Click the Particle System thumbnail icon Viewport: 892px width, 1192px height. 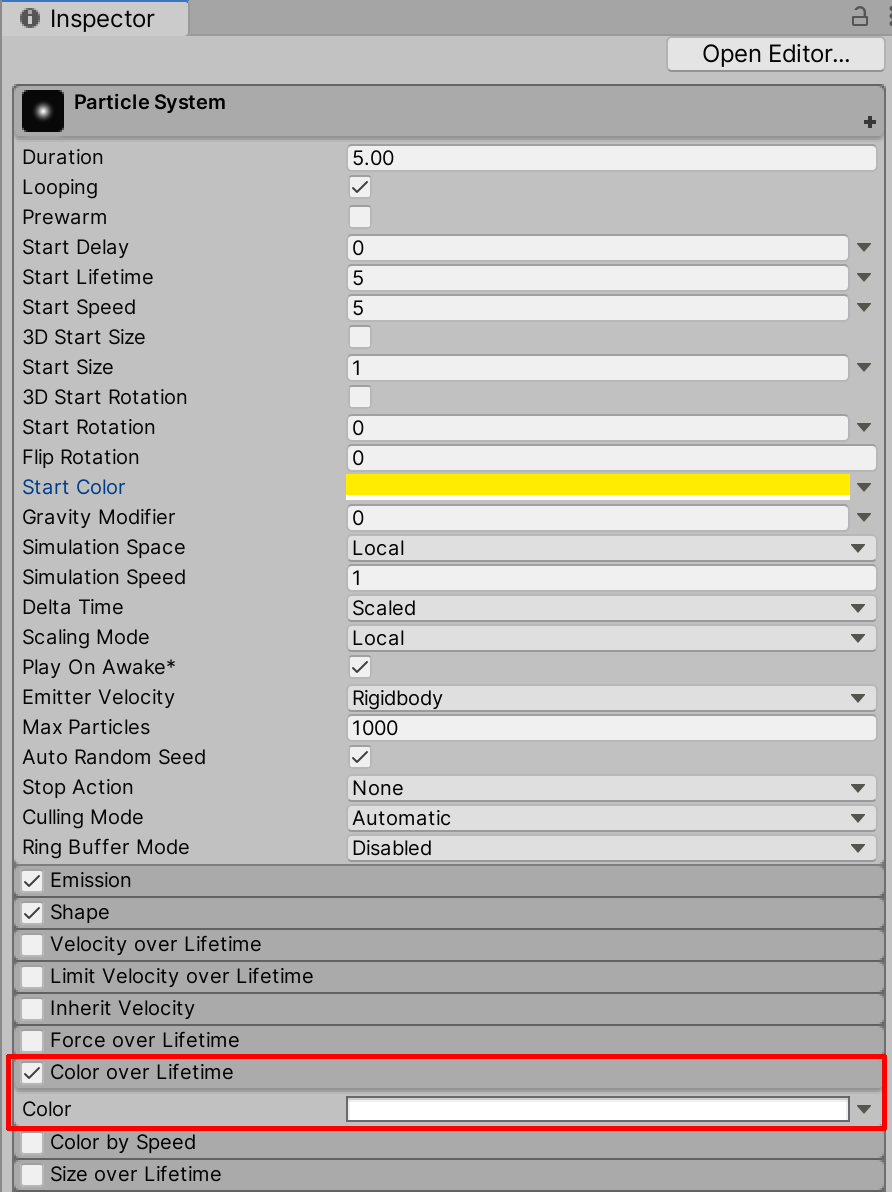pyautogui.click(x=42, y=110)
